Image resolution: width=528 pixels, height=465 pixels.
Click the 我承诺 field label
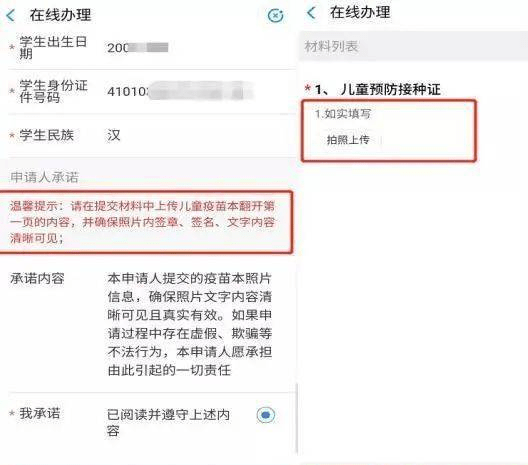point(40,413)
